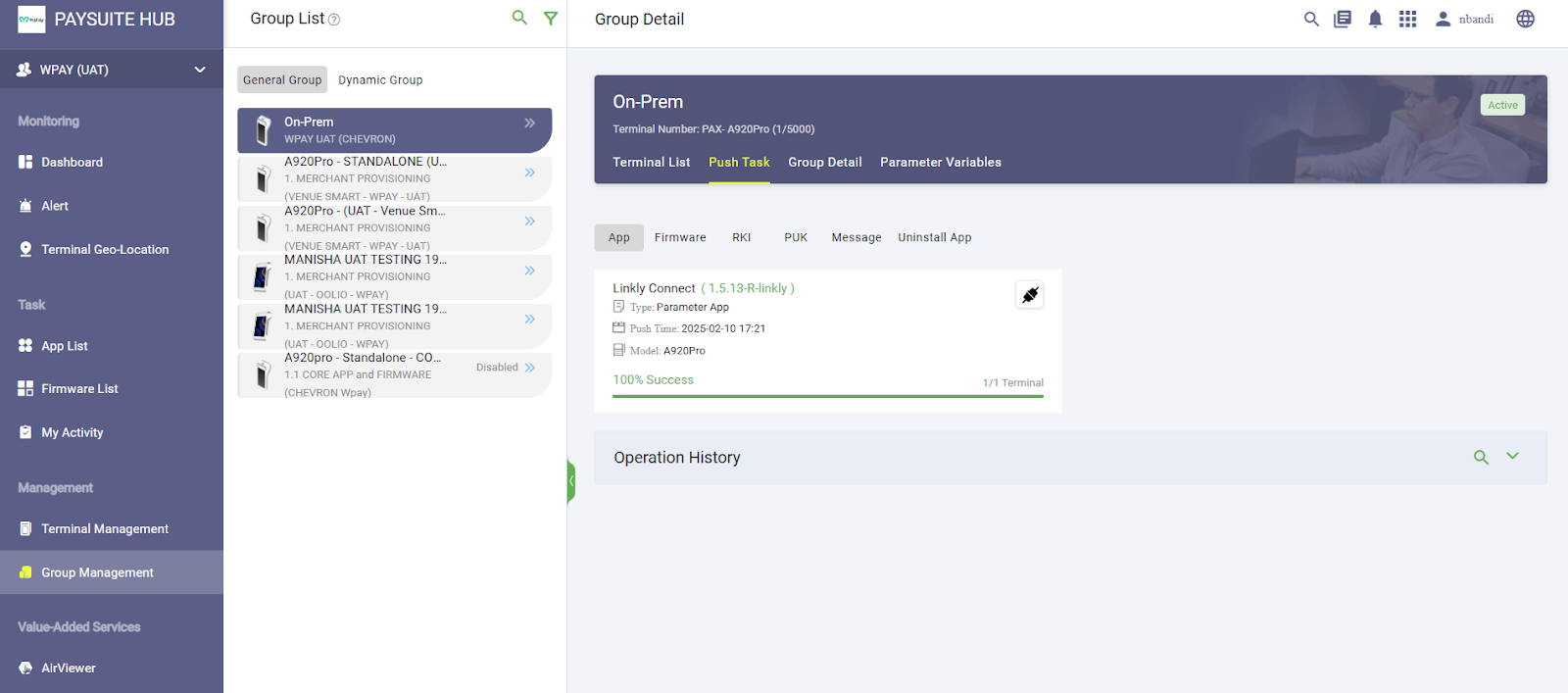The image size is (1568, 693).
Task: Expand the A920Pro - (UAT - Venue Sm... chevron
Action: tap(529, 222)
